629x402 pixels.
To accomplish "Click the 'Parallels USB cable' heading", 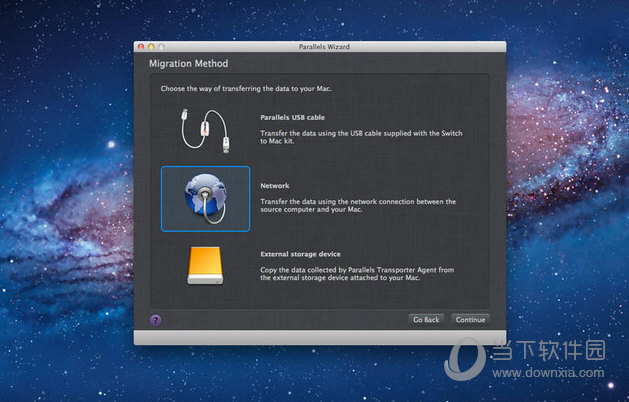I will 292,118.
